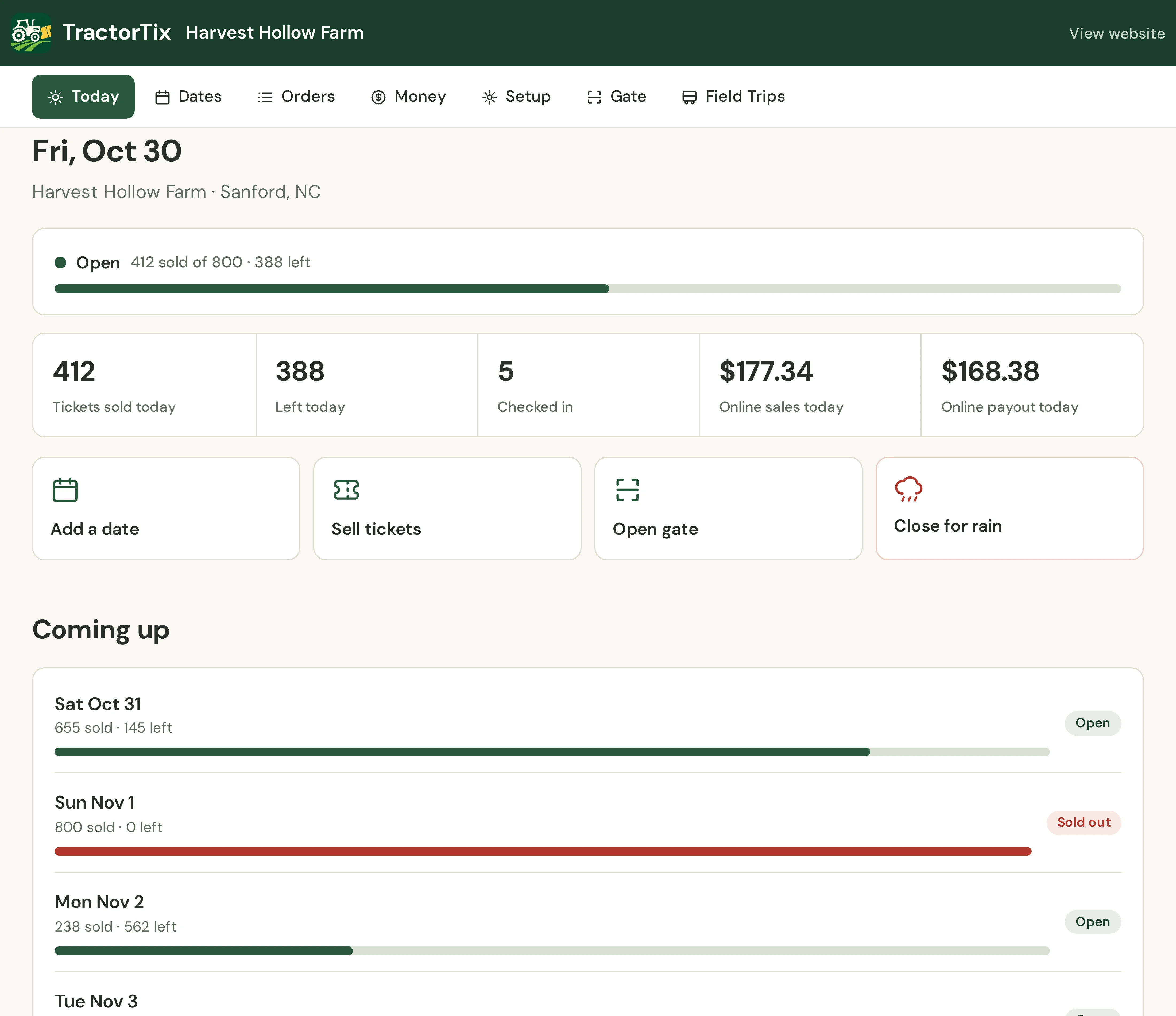Click the Sat Oct 31 progress bar
1176x1016 pixels.
point(552,752)
